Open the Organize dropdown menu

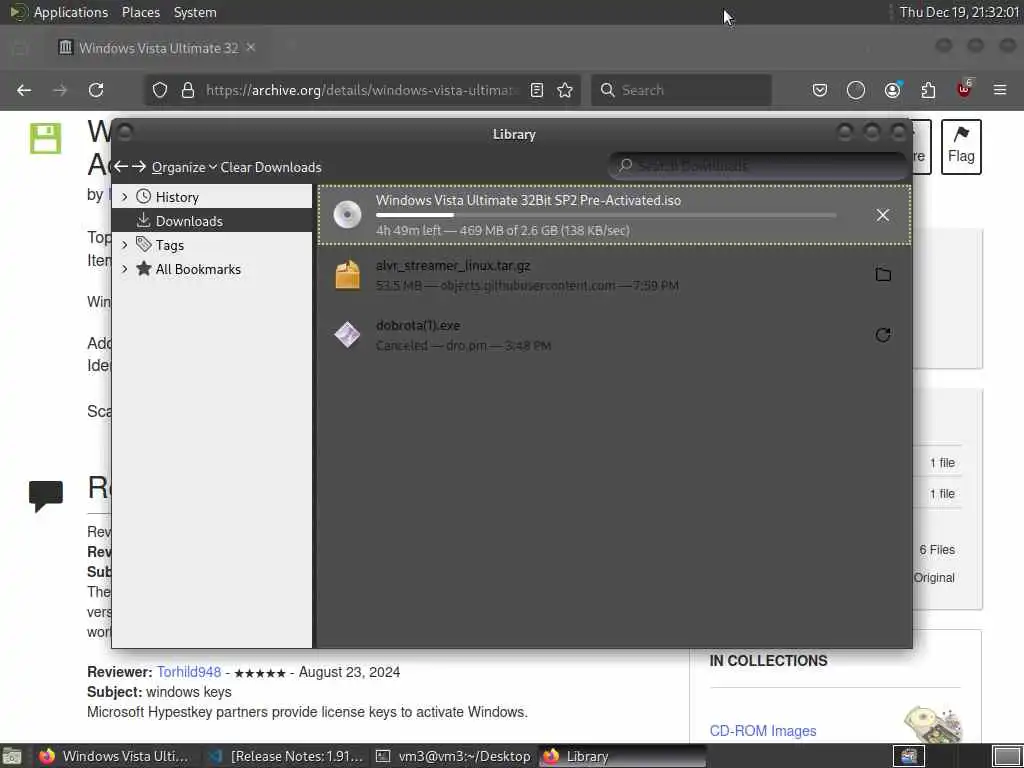pyautogui.click(x=184, y=167)
